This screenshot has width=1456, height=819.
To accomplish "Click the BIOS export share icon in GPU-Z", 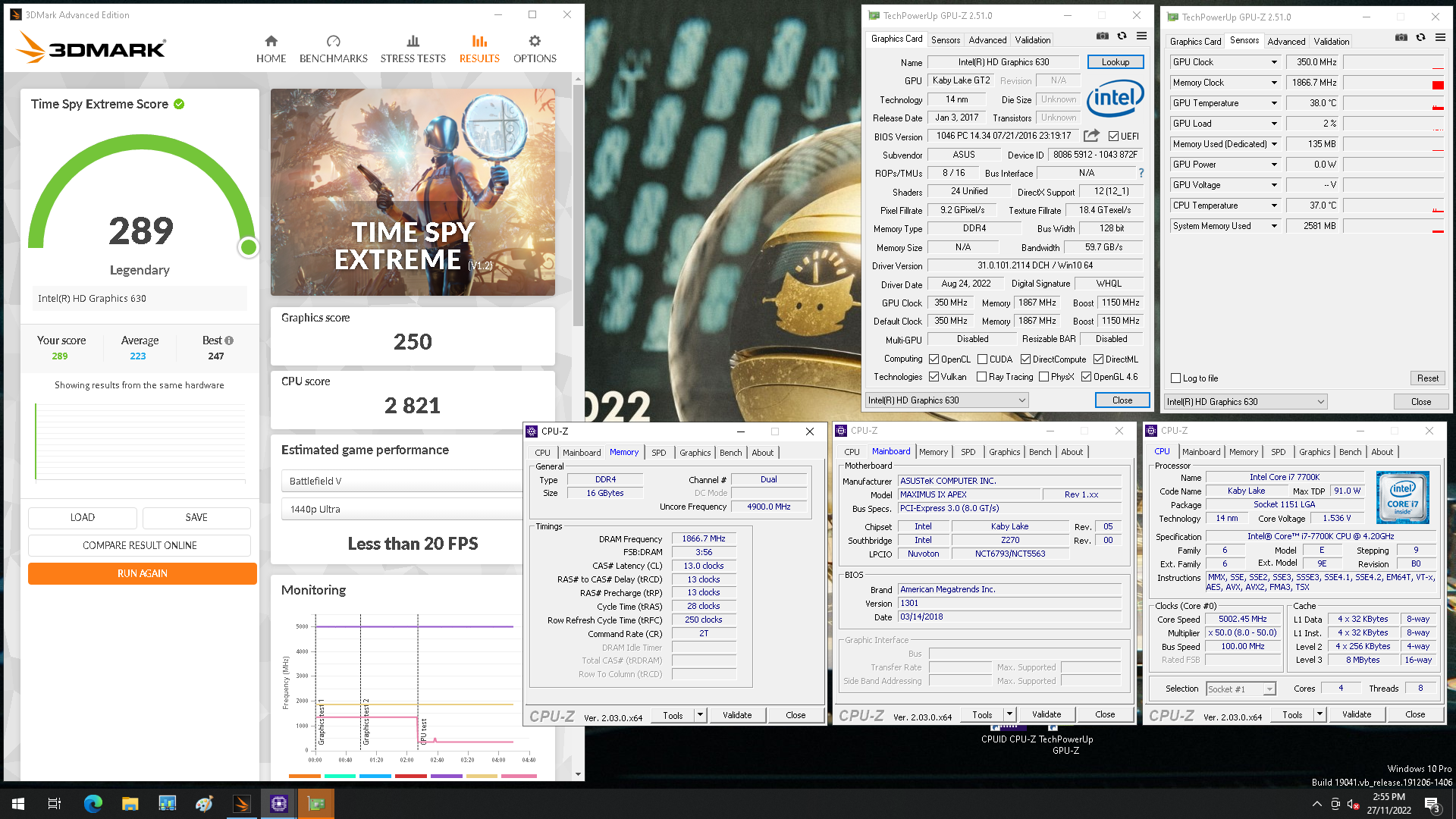I will click(x=1091, y=136).
